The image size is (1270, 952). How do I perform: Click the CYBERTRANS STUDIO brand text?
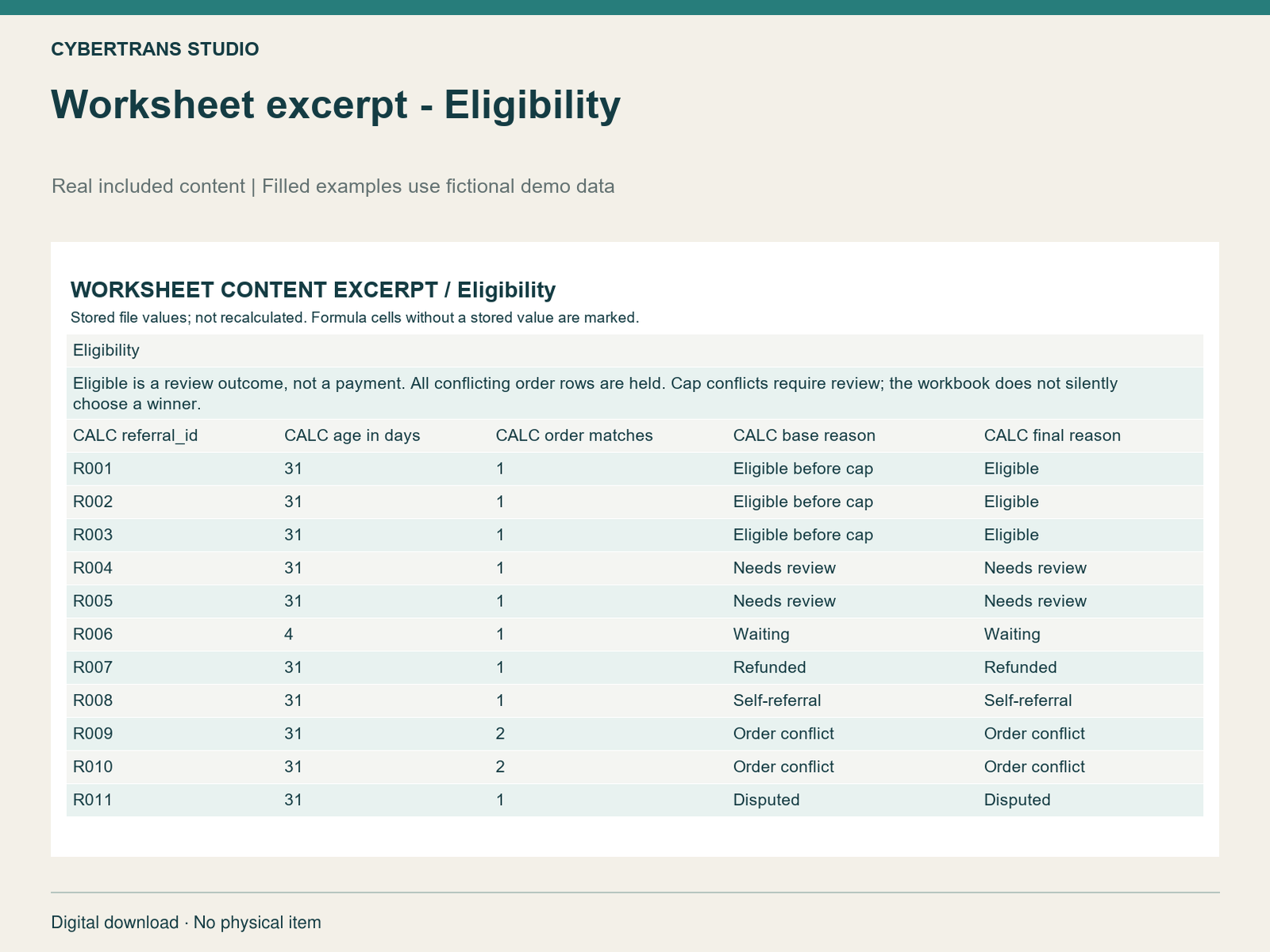155,49
